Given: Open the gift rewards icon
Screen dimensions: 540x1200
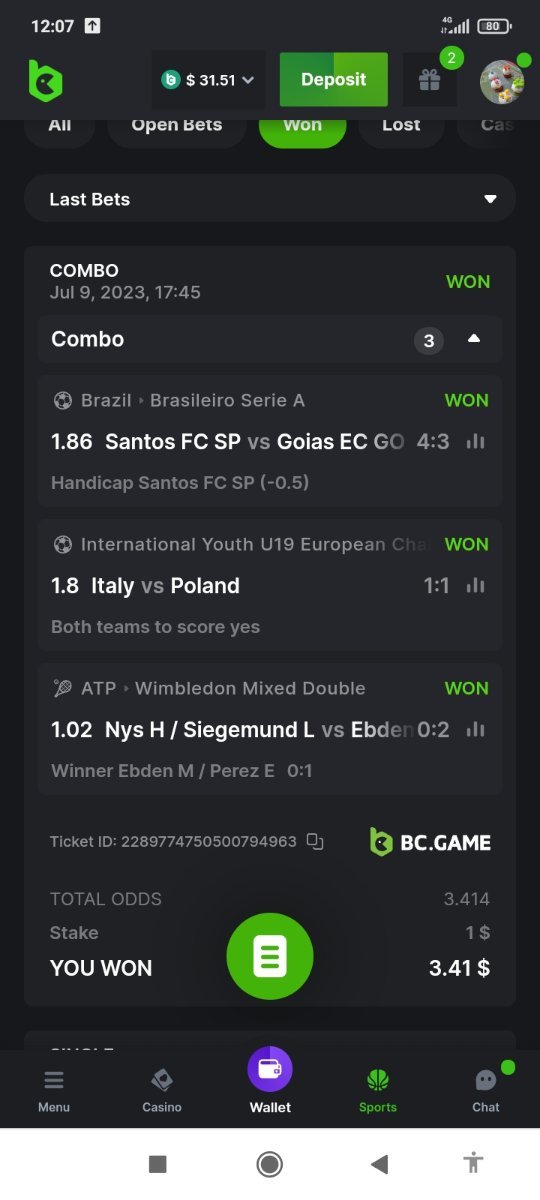Looking at the screenshot, I should (430, 80).
